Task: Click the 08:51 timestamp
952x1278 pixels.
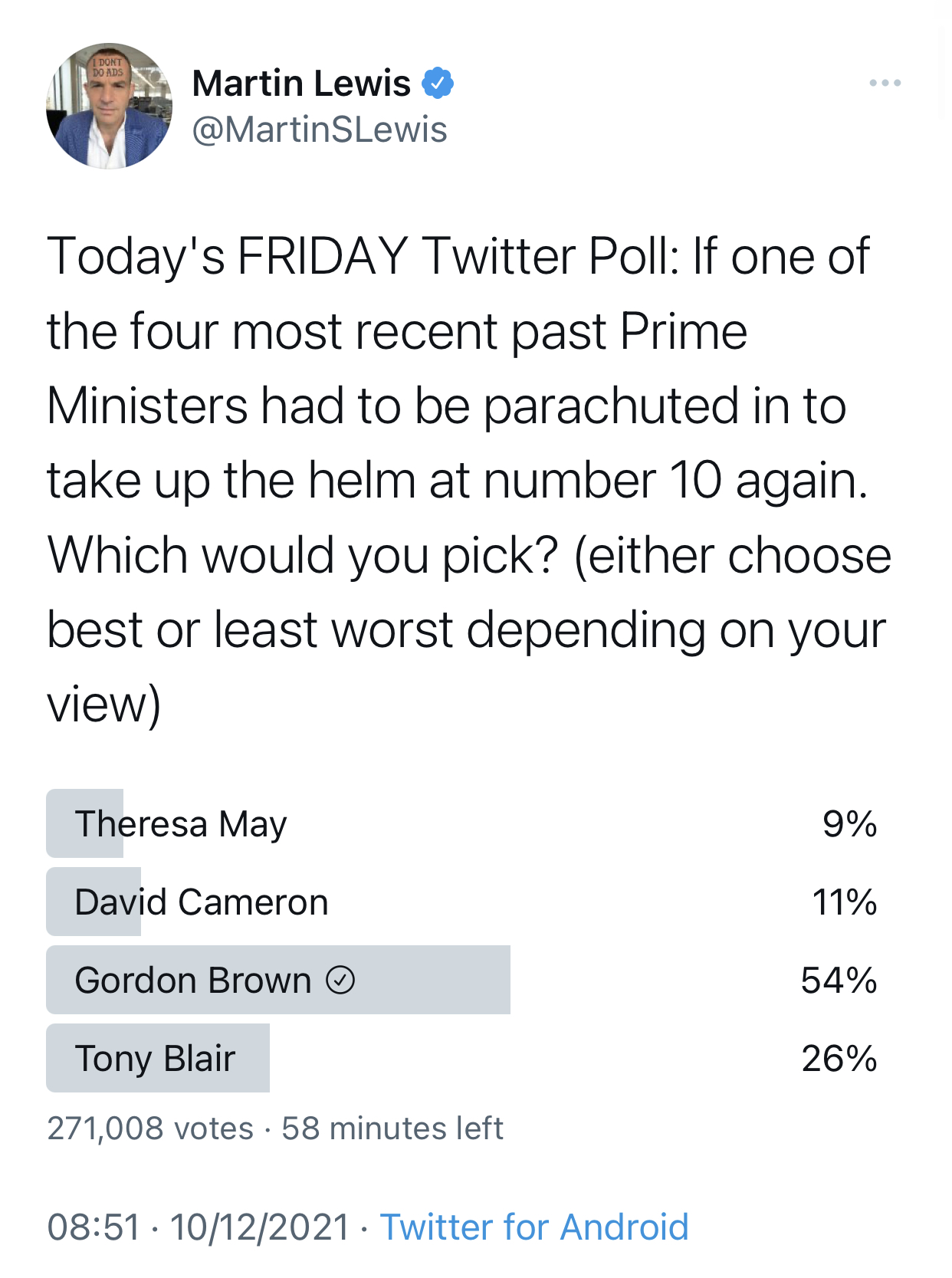Action: click(x=94, y=1227)
